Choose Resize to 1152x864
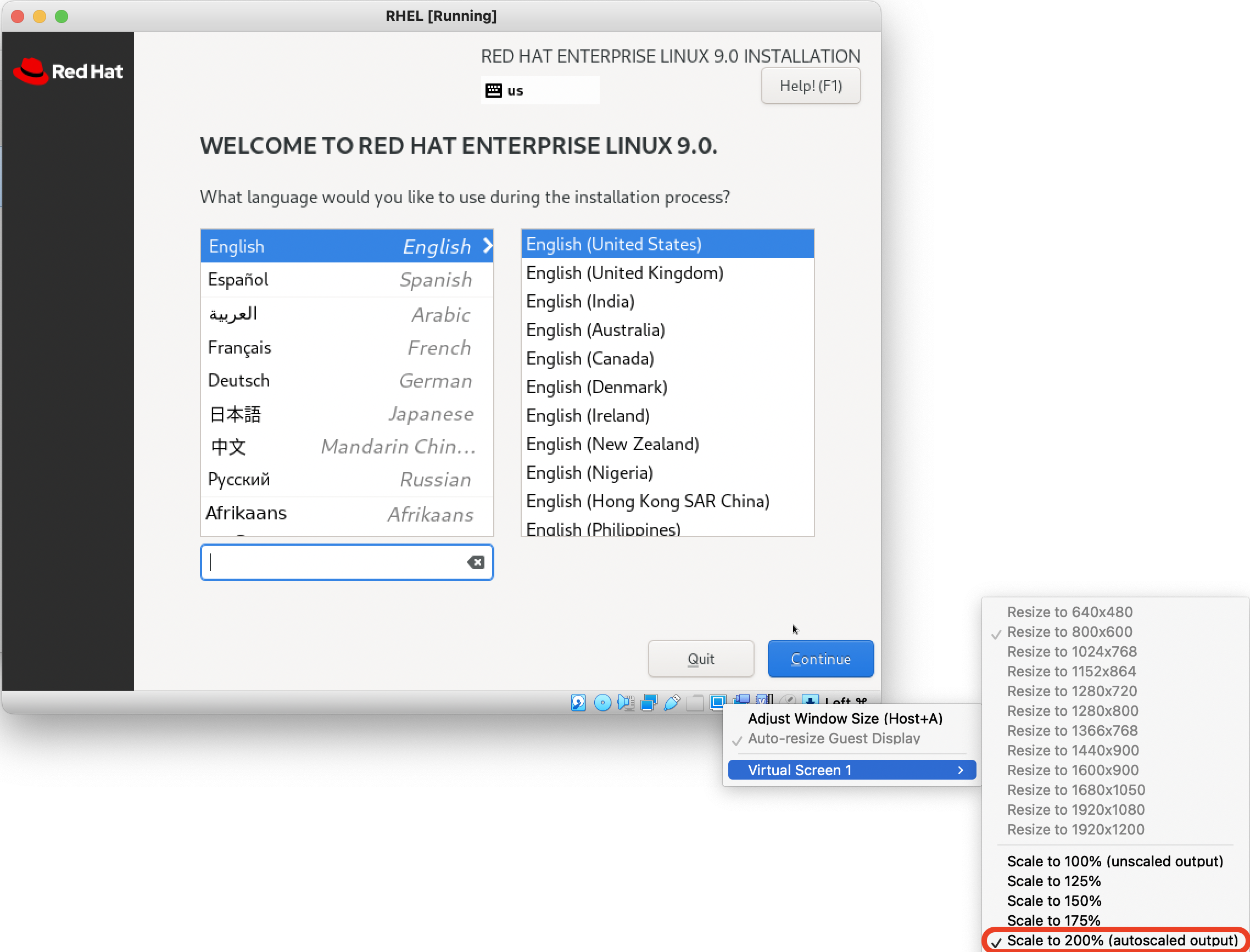The width and height of the screenshot is (1250, 952). coord(1072,671)
